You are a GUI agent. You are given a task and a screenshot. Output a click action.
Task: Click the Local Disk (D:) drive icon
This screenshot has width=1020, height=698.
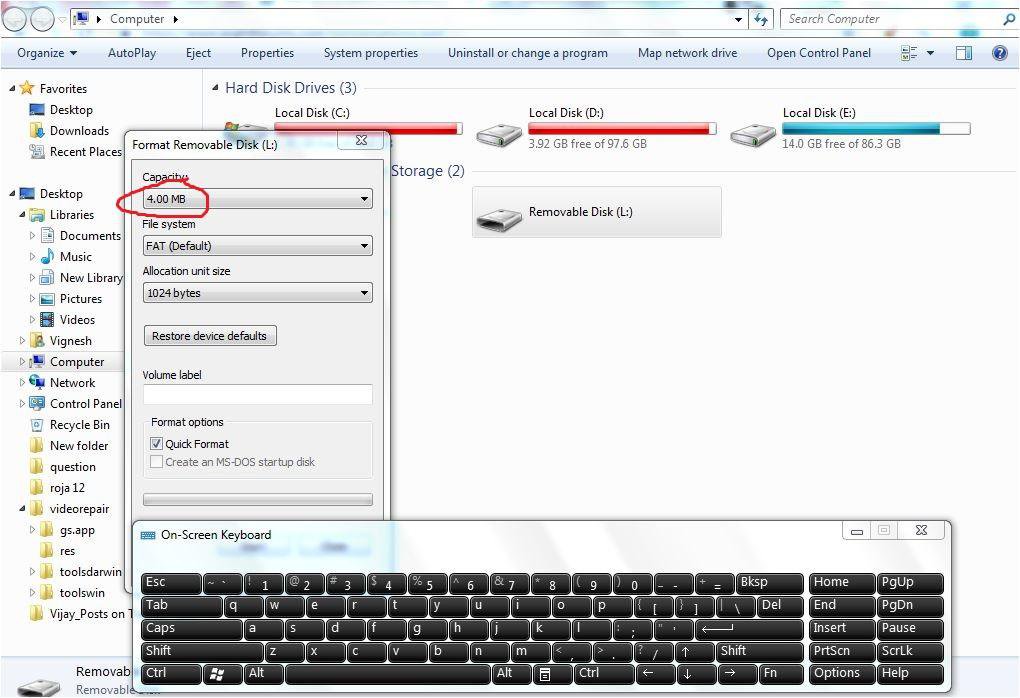(x=499, y=133)
